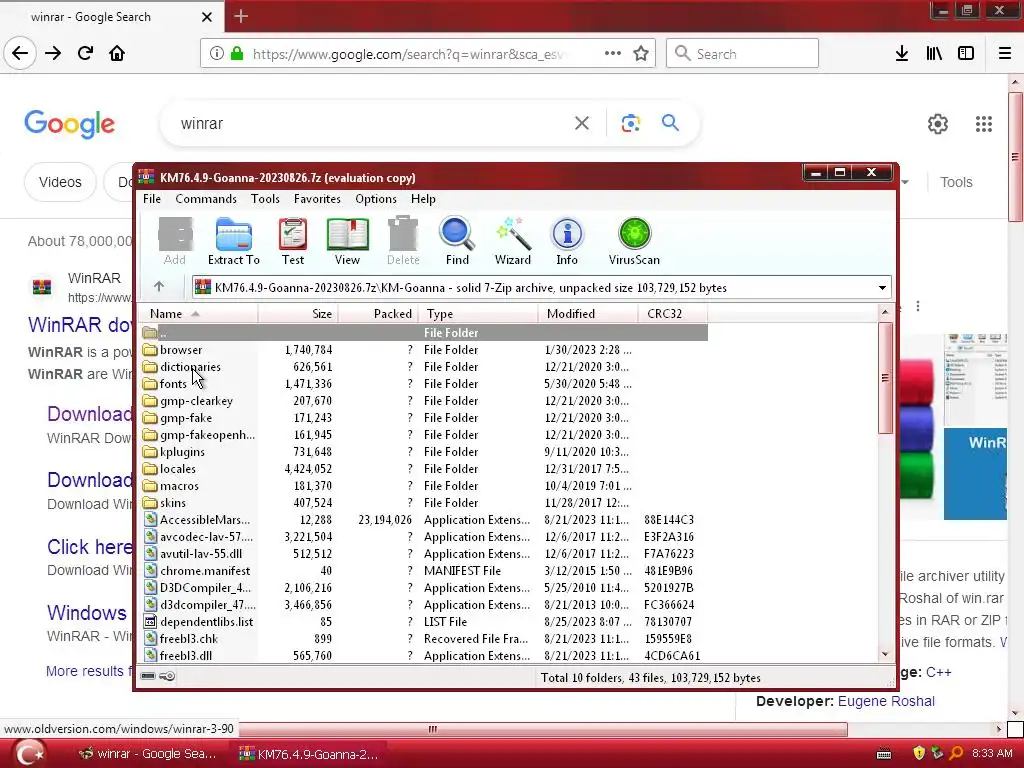Click the Find toolbar icon
Screen dimensions: 1024x768
(457, 241)
